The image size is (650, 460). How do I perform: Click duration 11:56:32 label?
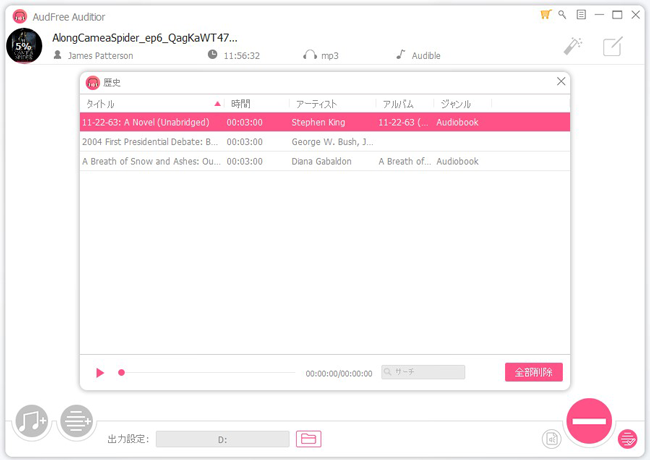point(242,56)
